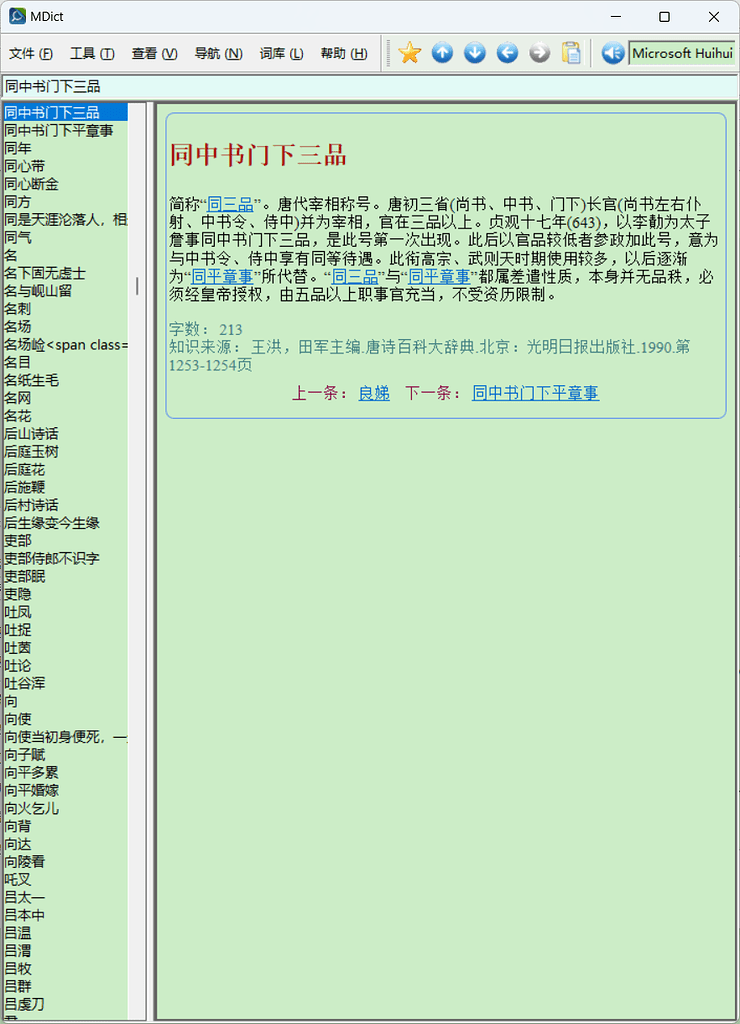Select 名网 in the word list
740x1024 pixels.
coord(65,398)
